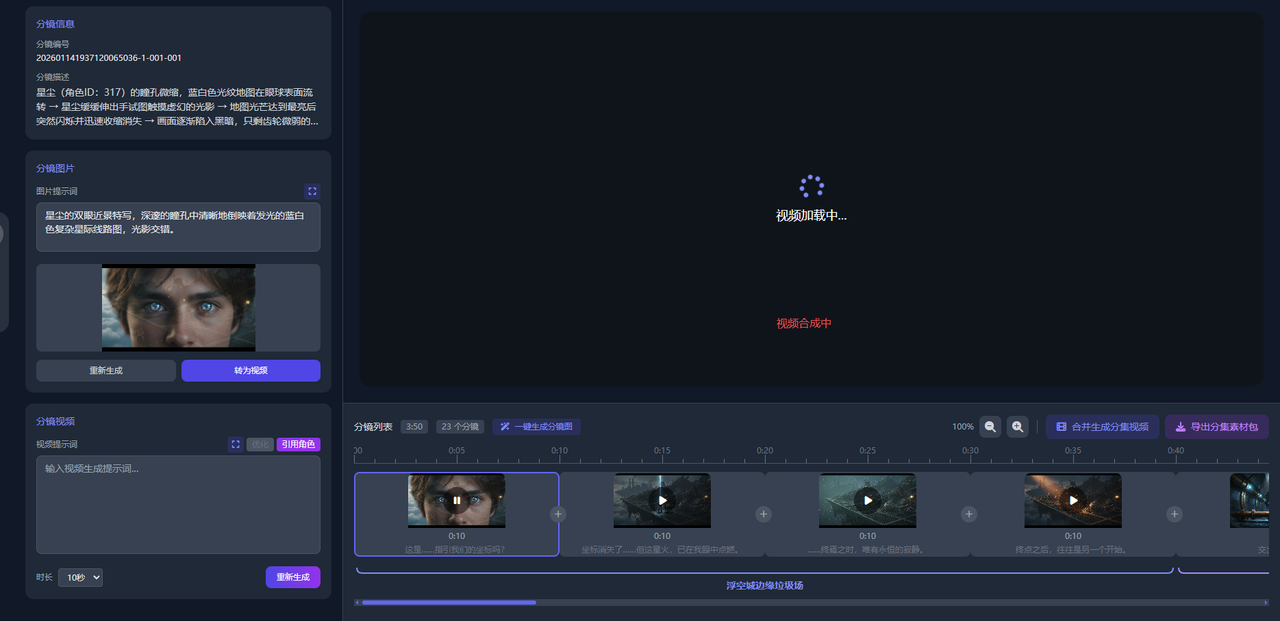The image size is (1280, 621).
Task: Click the zoom in magnifier icon
Action: [x=1017, y=427]
